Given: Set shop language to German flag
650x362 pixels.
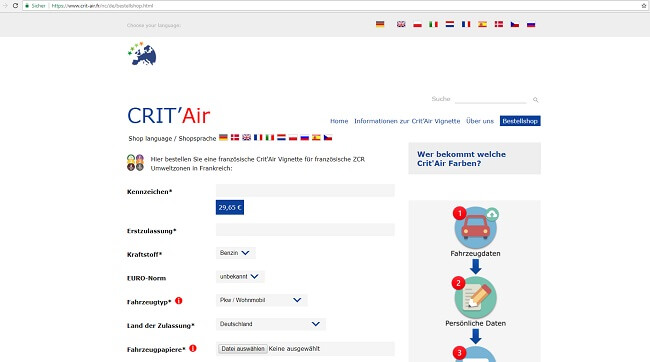Looking at the screenshot, I should [x=223, y=137].
